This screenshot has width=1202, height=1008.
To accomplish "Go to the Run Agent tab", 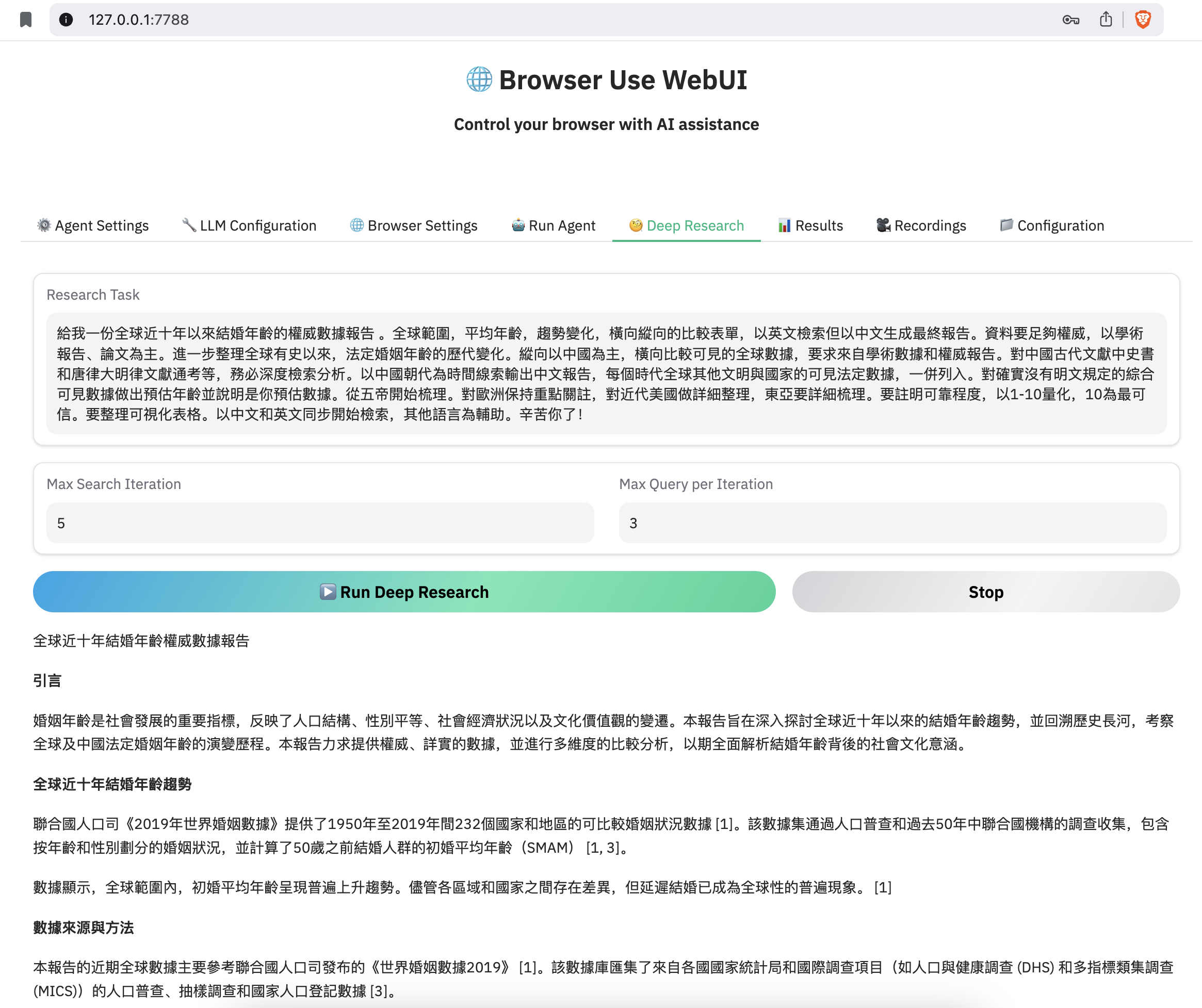I will pos(554,225).
